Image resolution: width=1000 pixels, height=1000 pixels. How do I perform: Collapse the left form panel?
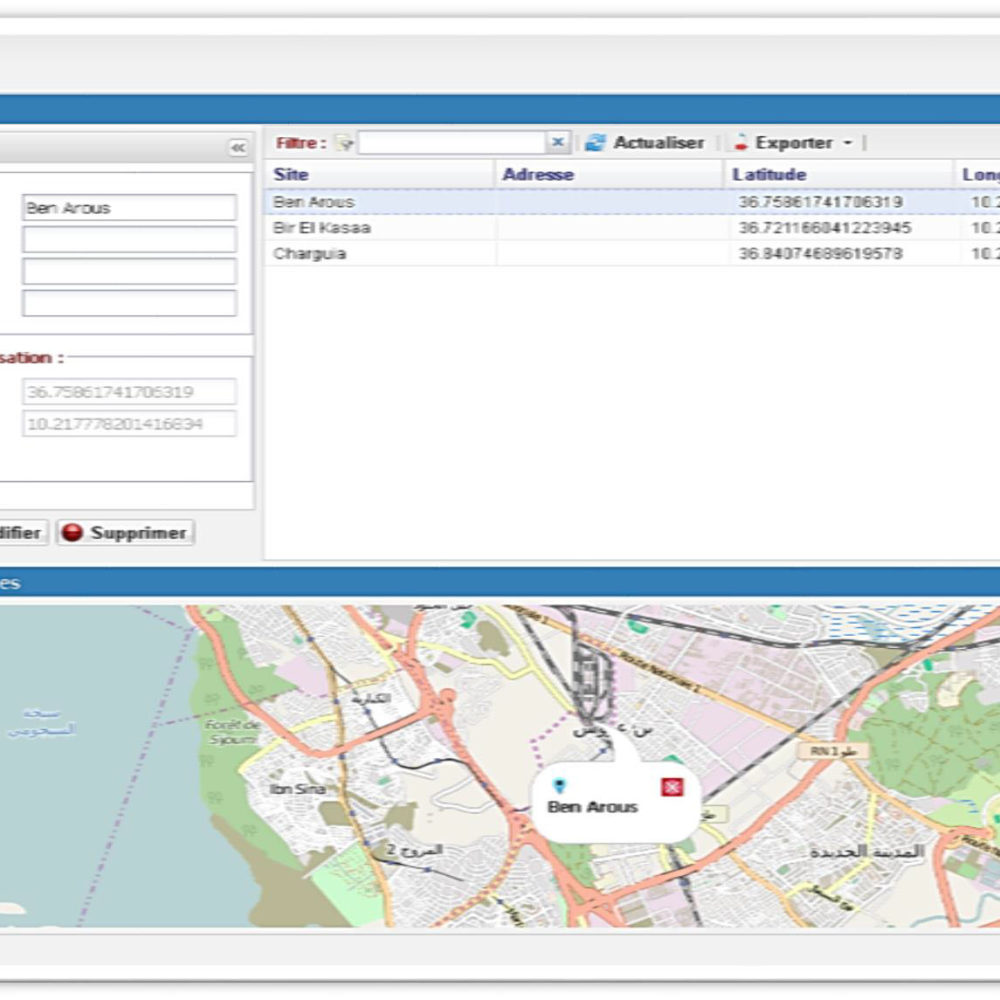(238, 148)
